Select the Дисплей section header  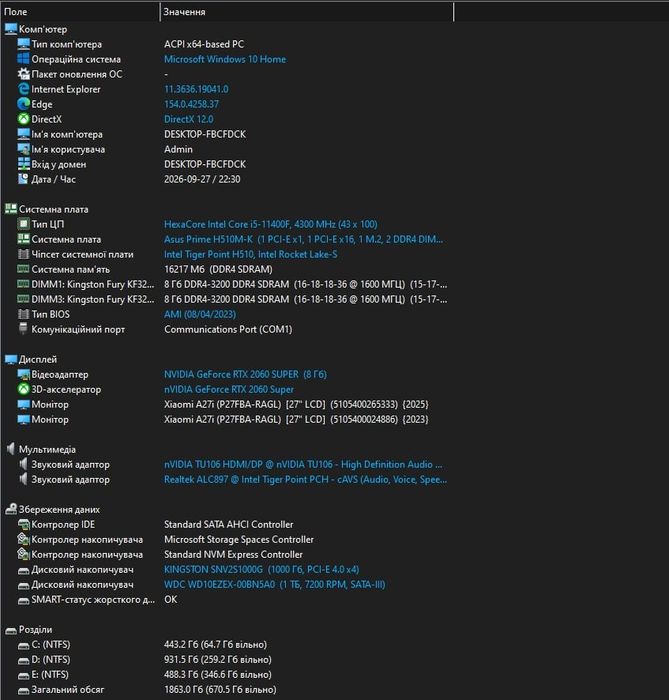(38, 359)
